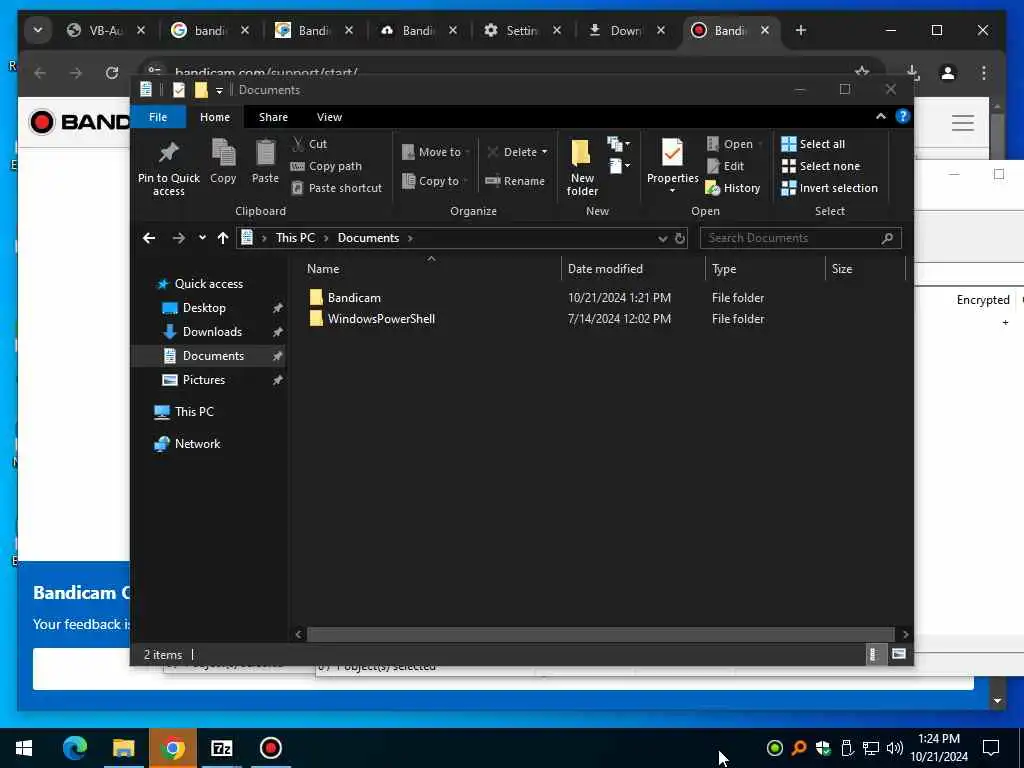This screenshot has height=768, width=1024.
Task: Click Pin to Quick access icon
Action: click(x=168, y=168)
